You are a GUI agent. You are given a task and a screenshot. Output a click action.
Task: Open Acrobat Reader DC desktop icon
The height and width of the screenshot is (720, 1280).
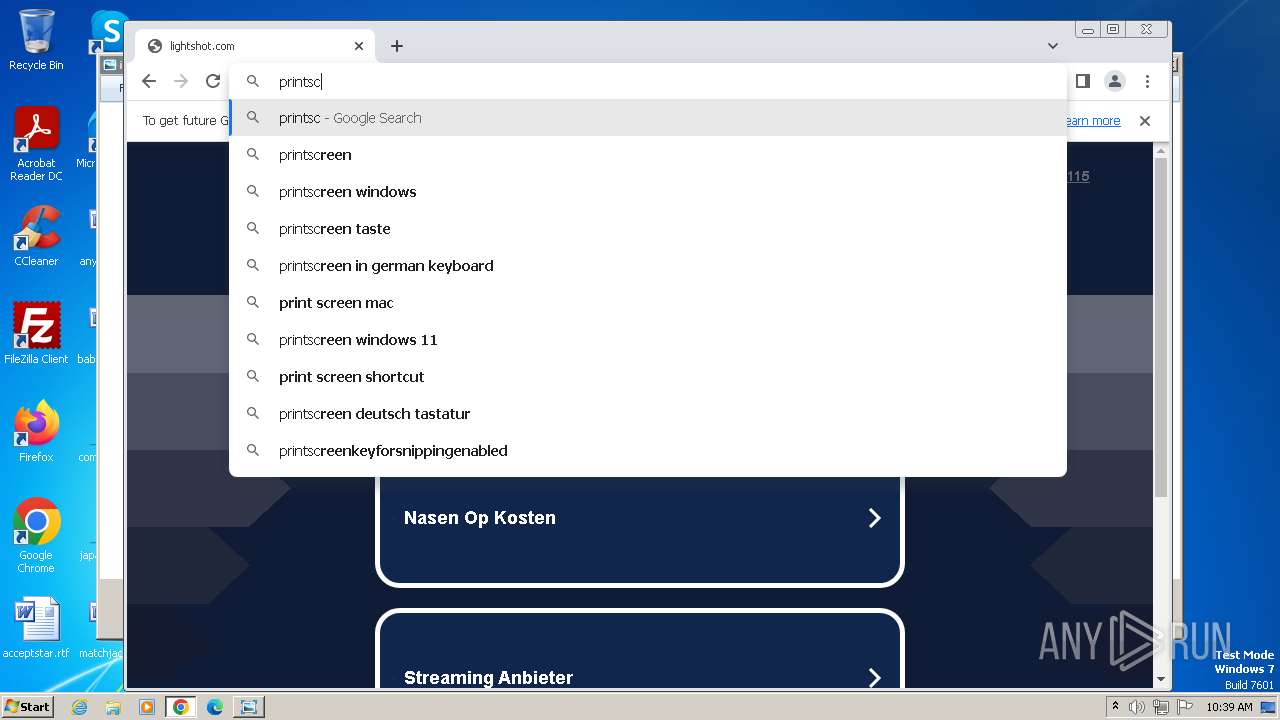click(36, 144)
